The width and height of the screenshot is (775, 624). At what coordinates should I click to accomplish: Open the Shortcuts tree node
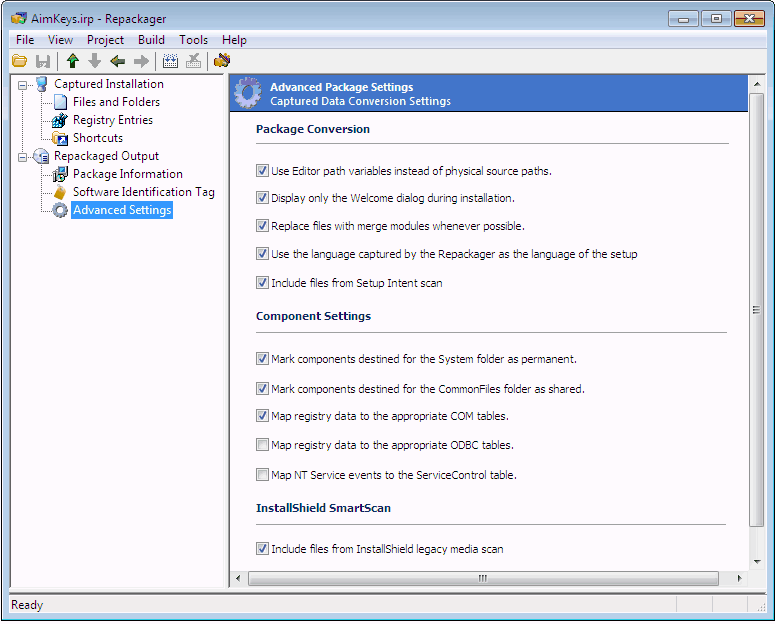pos(97,138)
